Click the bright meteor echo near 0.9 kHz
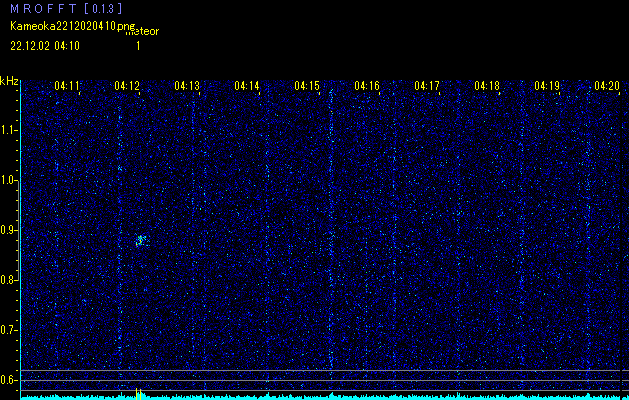Screen dimensions: 629x400 [x=141, y=240]
